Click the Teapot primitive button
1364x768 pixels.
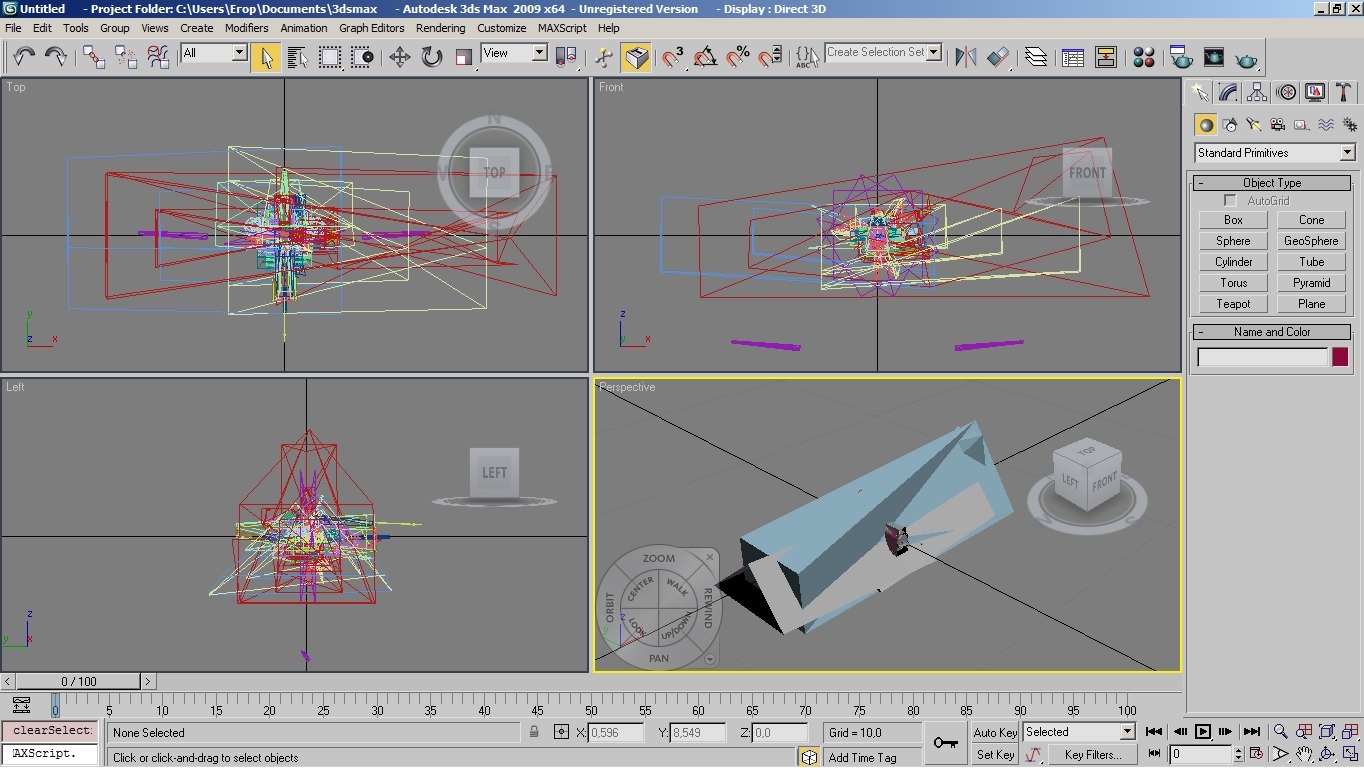point(1233,304)
